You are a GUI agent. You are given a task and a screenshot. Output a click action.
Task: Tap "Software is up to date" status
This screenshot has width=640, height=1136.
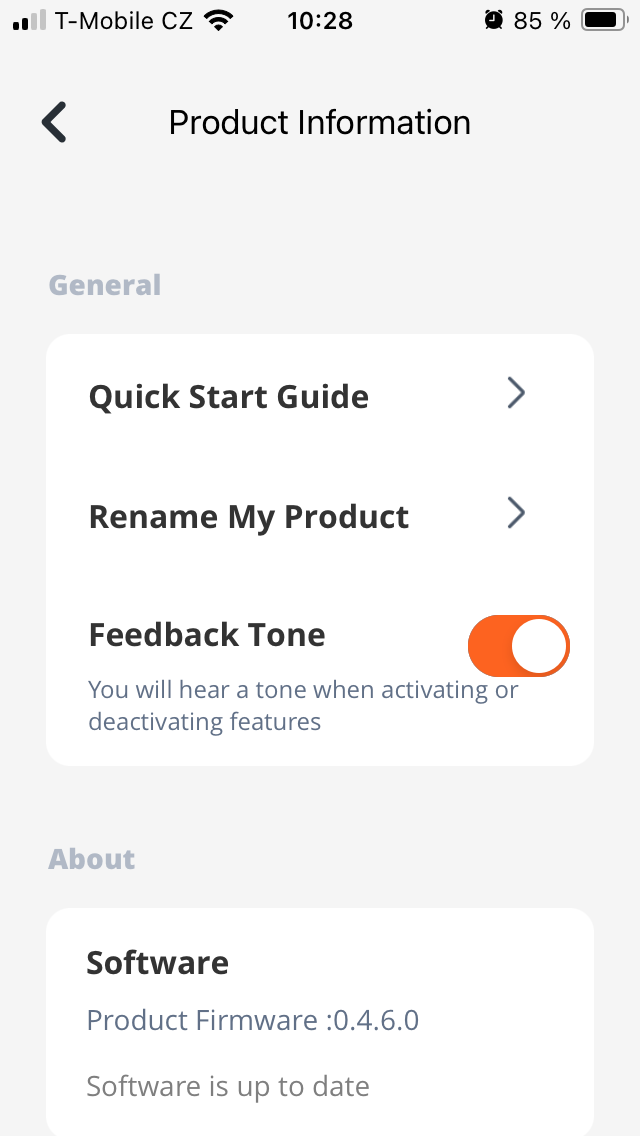coord(228,1085)
